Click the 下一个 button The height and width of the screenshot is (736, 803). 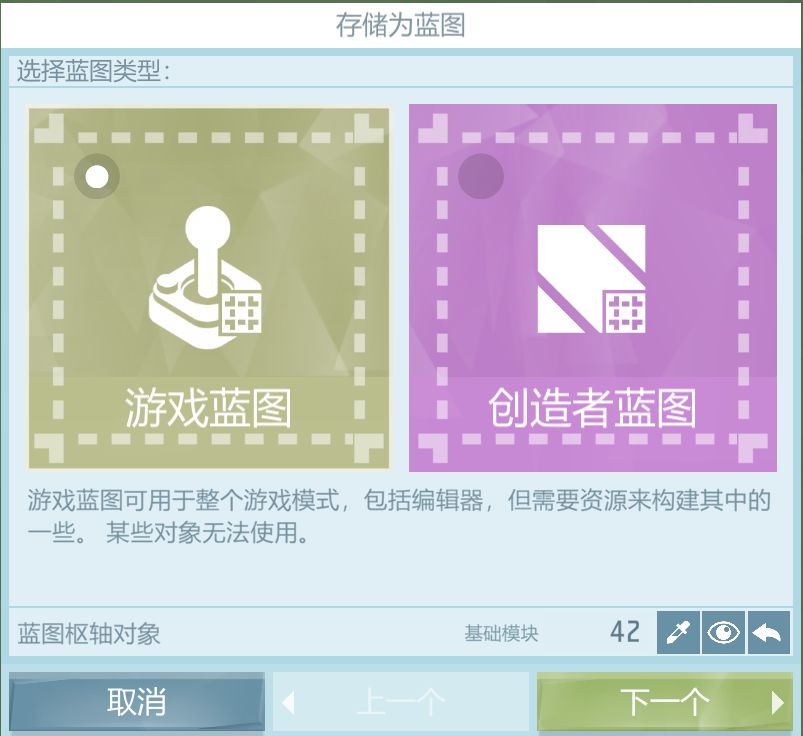coord(664,702)
